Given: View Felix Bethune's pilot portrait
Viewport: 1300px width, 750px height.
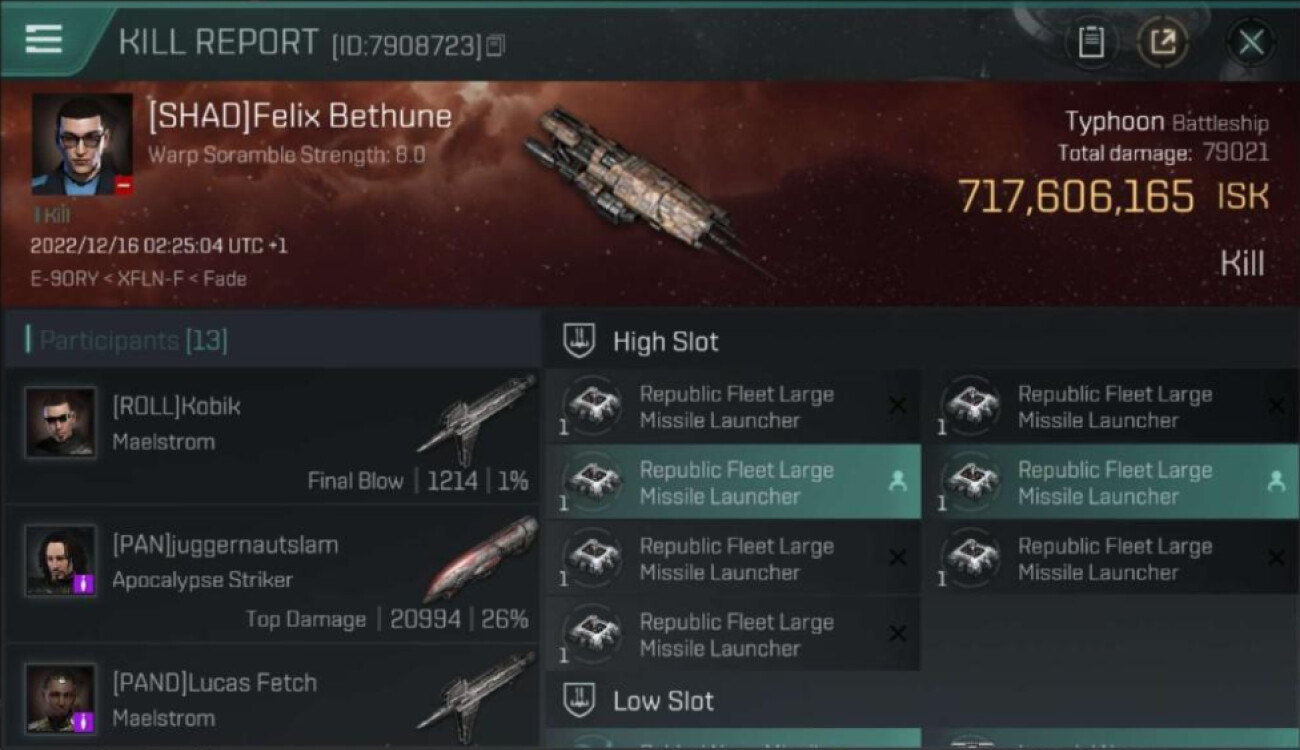Looking at the screenshot, I should pyautogui.click(x=82, y=145).
